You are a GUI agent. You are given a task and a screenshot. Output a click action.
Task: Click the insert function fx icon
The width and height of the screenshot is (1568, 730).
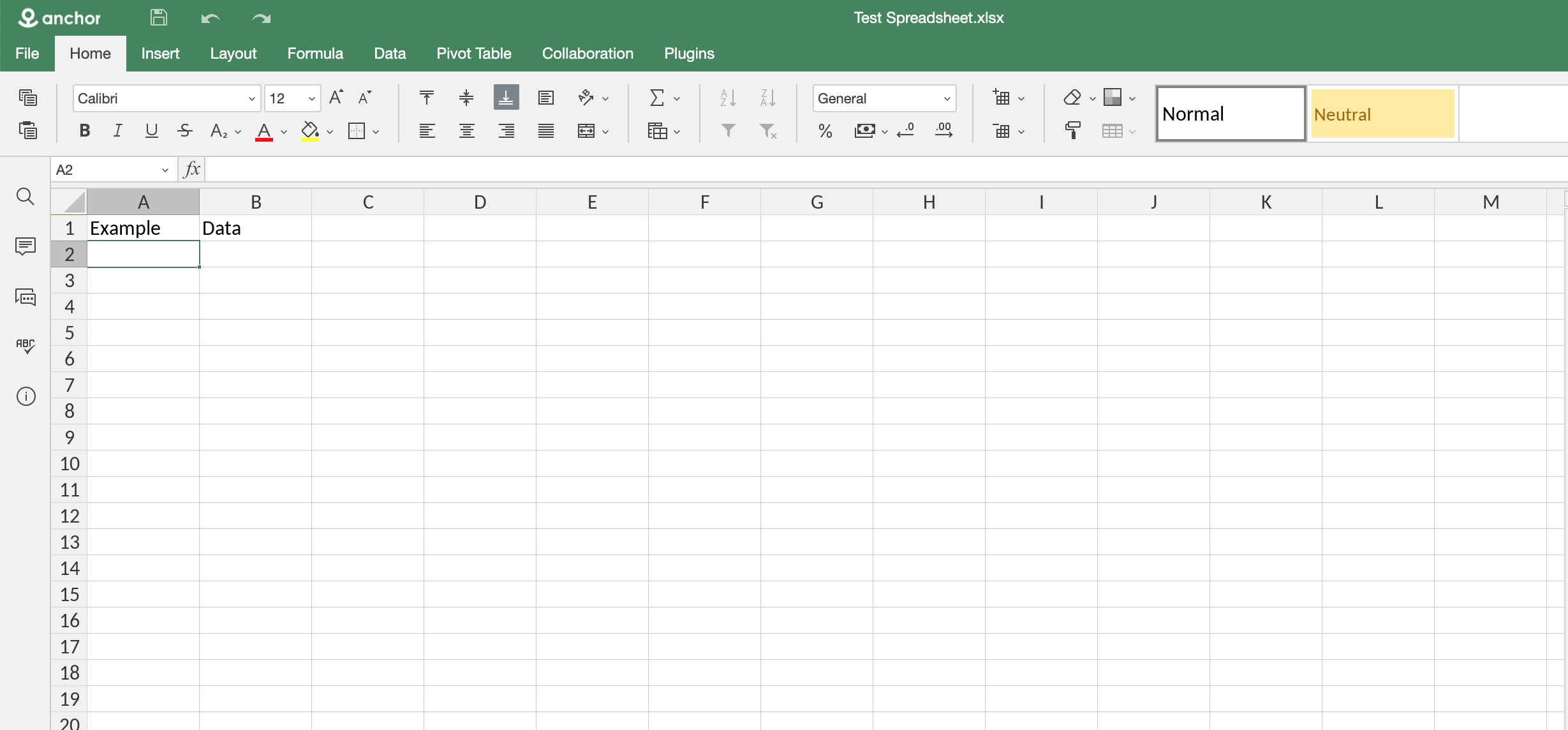click(191, 170)
